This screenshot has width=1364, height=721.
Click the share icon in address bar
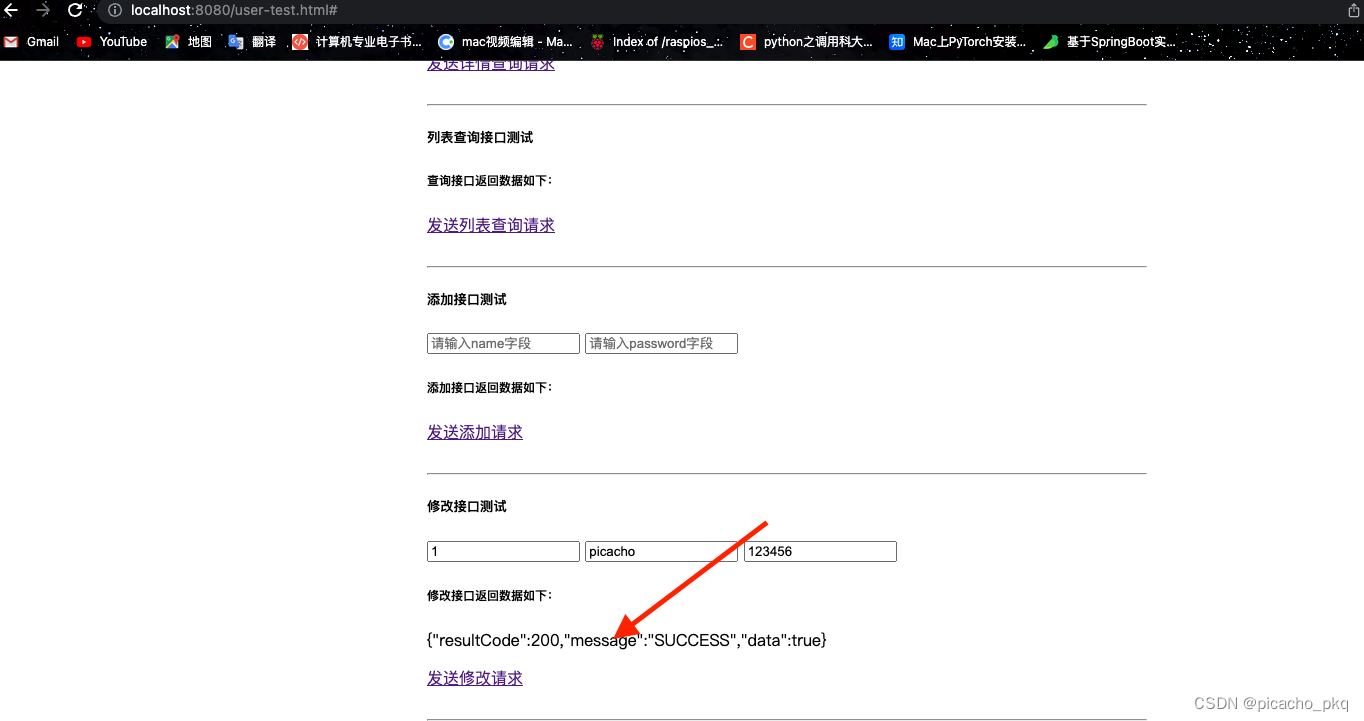point(1353,10)
